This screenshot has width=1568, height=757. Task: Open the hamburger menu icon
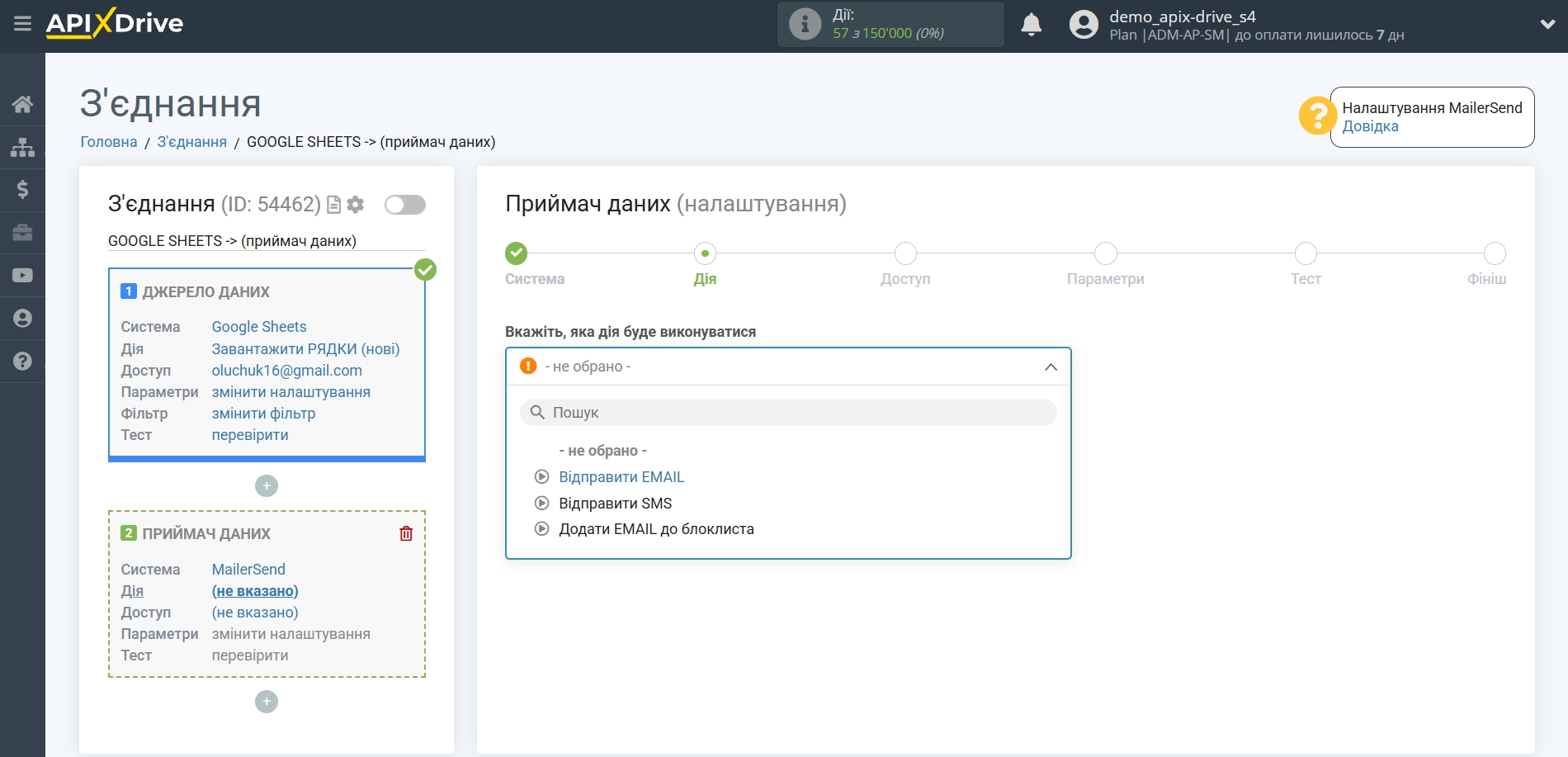[x=22, y=23]
